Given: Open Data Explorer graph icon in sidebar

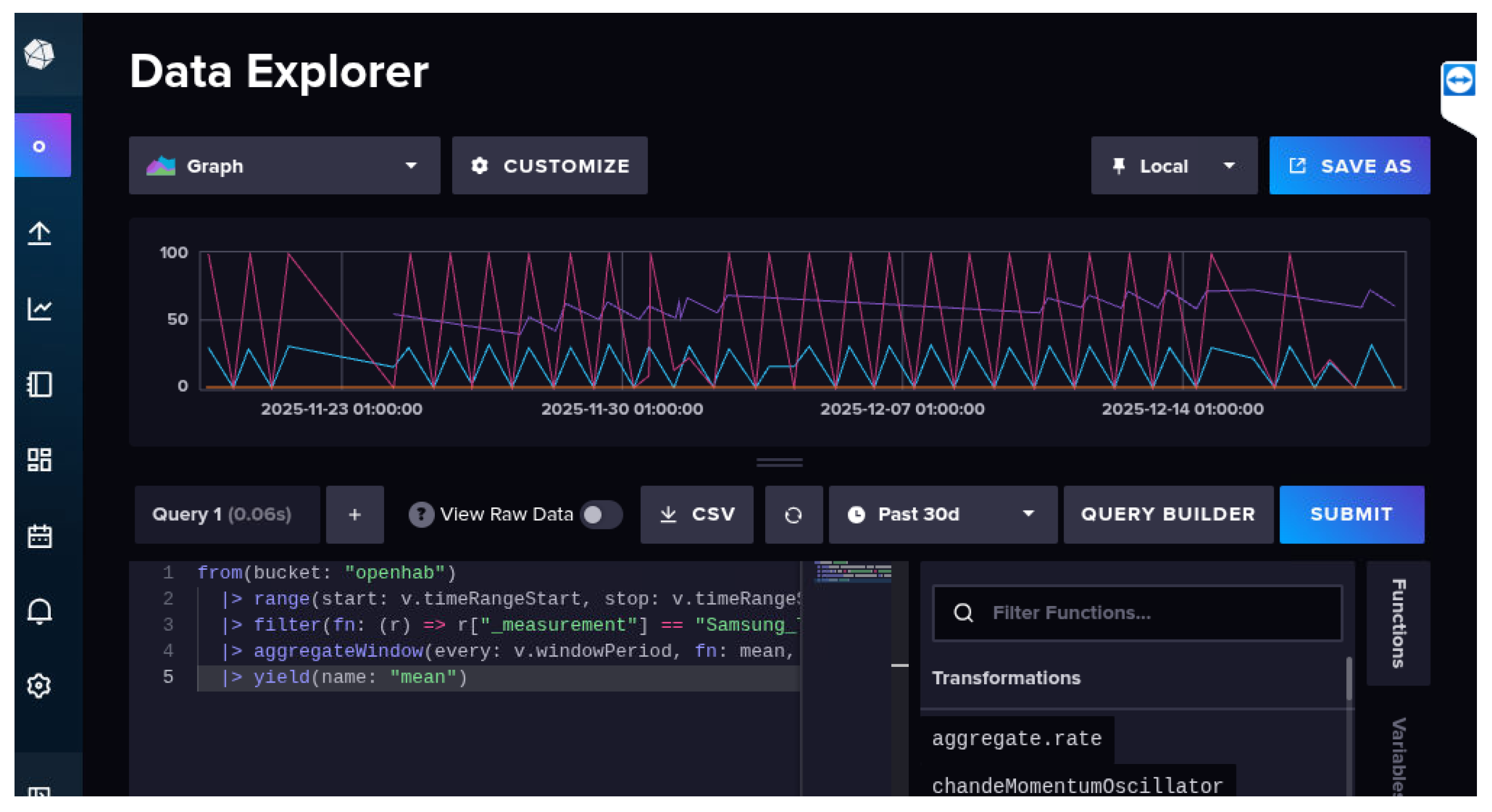Looking at the screenshot, I should point(40,309).
